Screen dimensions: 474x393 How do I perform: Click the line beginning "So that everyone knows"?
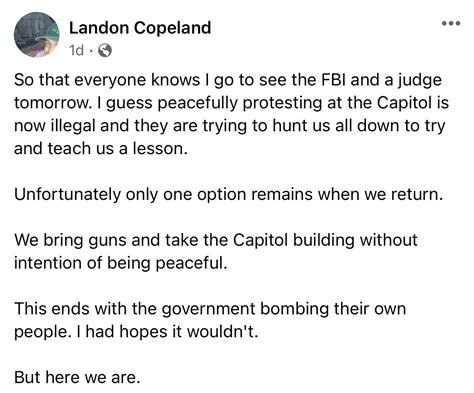[228, 80]
